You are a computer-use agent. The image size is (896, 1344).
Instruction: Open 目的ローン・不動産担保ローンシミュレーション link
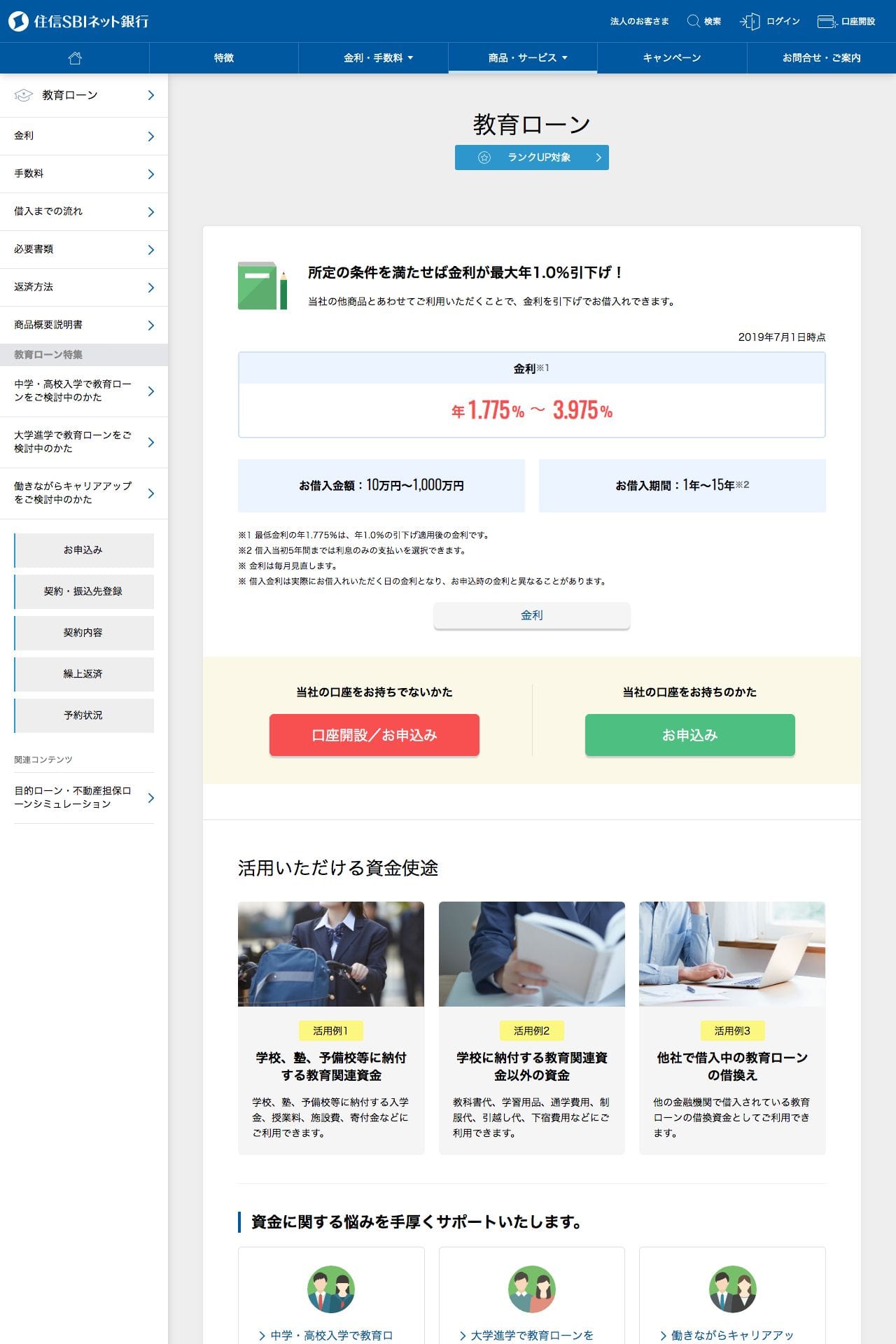tap(84, 798)
